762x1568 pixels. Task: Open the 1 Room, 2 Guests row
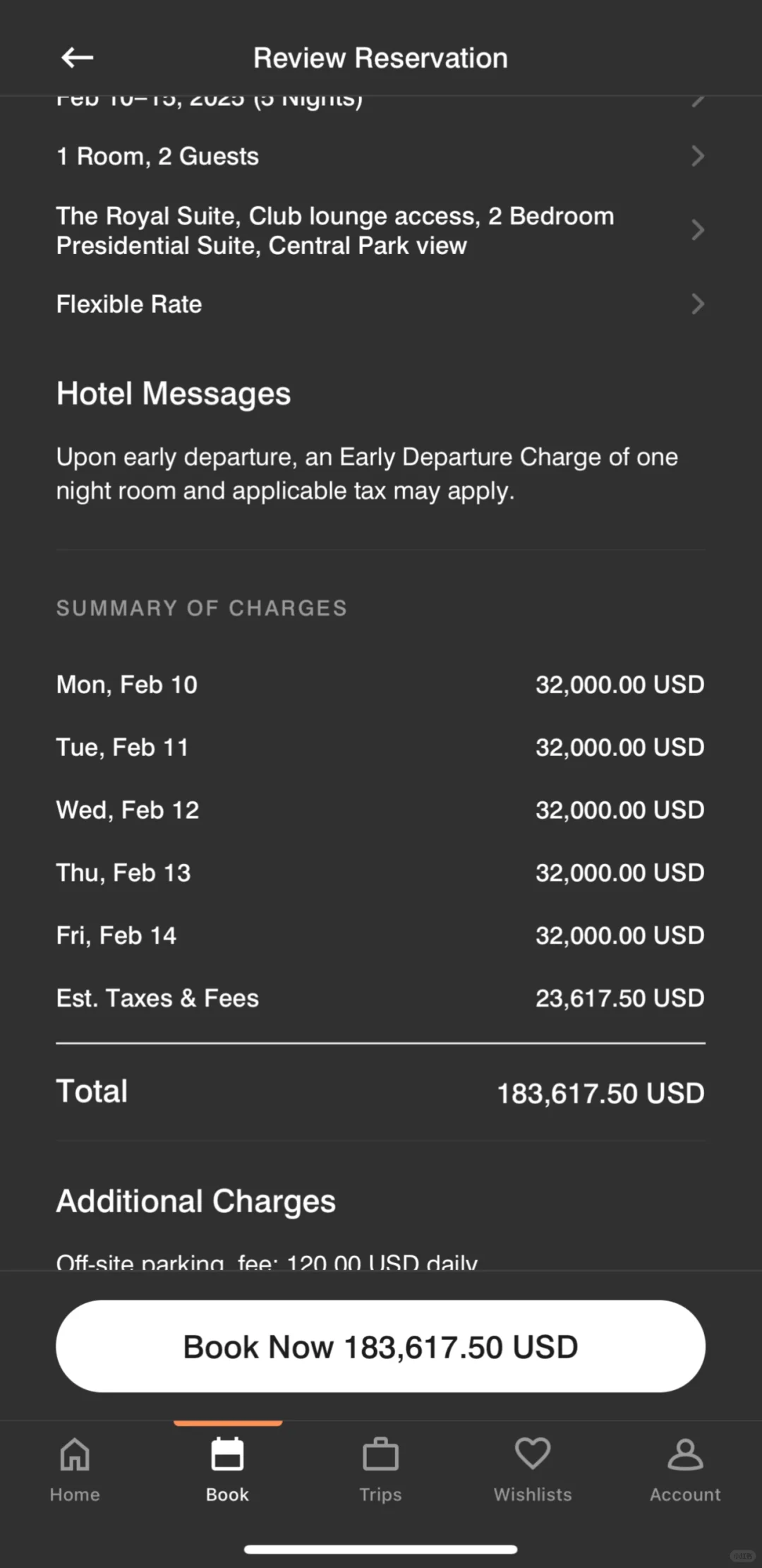coord(157,156)
